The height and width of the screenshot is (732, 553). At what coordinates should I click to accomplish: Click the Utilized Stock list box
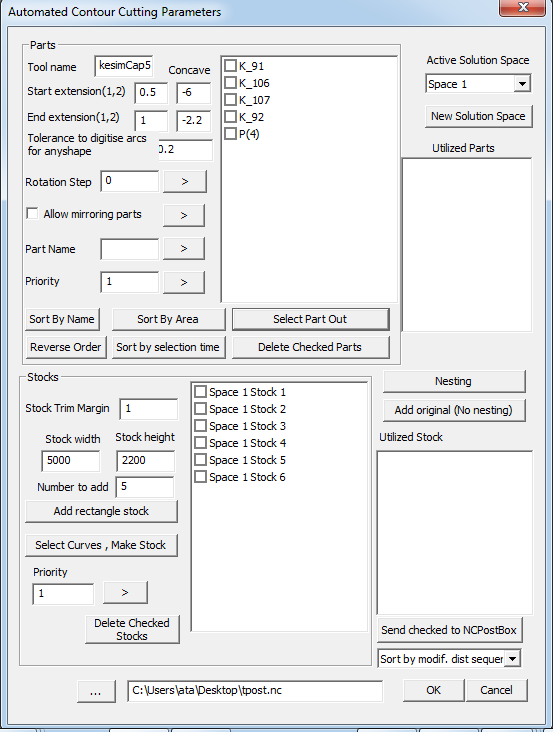(455, 533)
